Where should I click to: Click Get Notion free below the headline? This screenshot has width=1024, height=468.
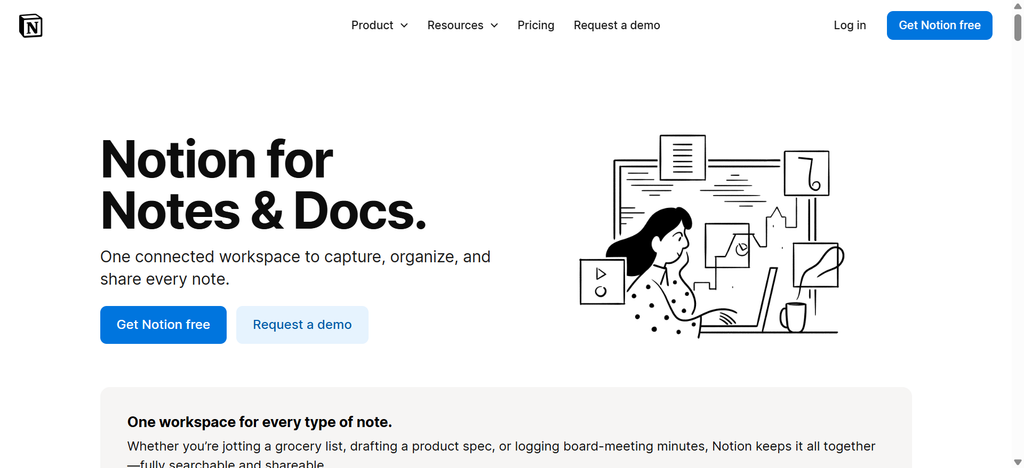tap(163, 324)
